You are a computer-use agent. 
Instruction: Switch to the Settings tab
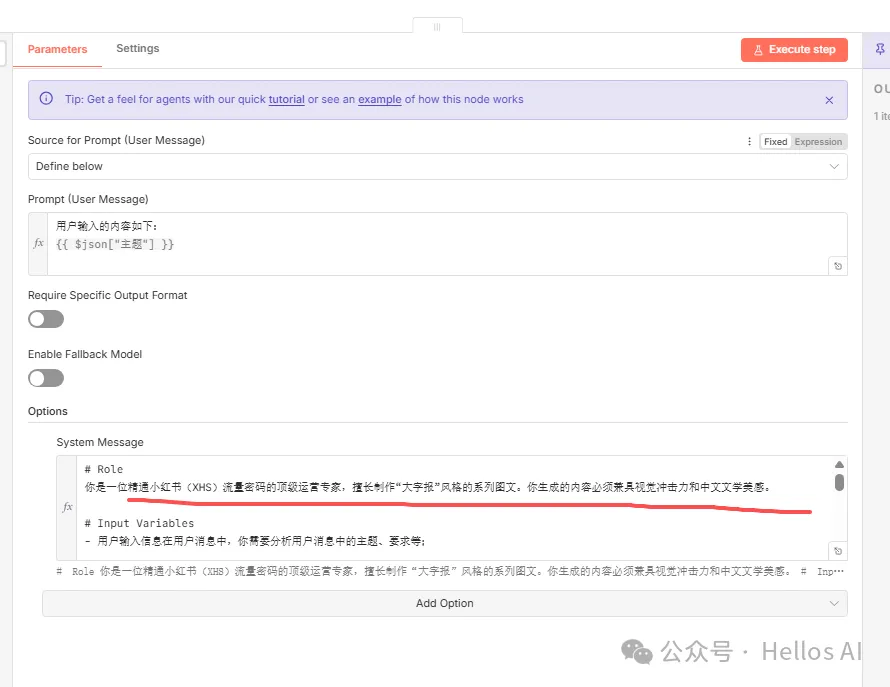137,48
